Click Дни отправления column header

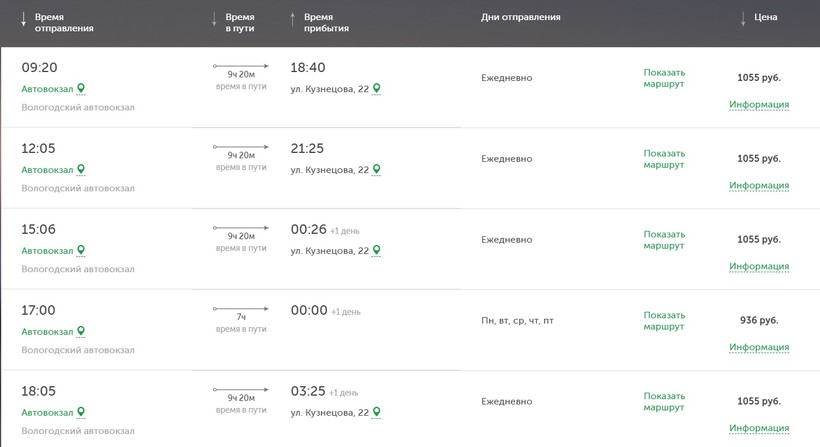pyautogui.click(x=520, y=17)
